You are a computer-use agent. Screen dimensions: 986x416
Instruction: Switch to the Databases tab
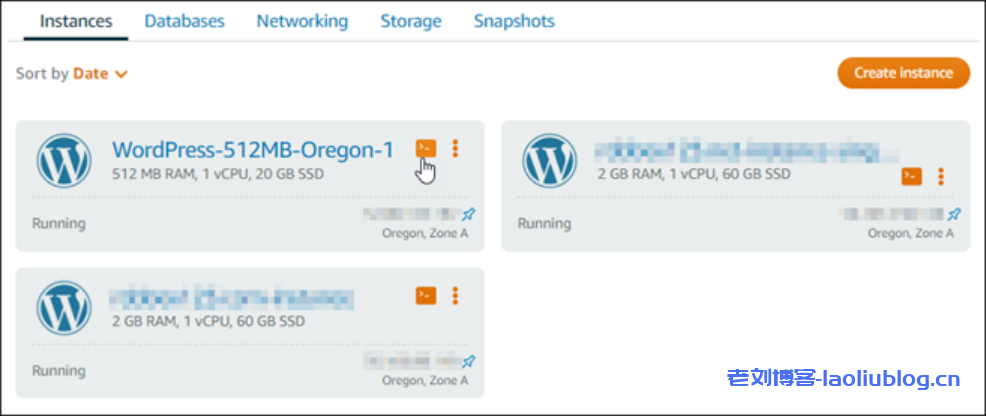coord(184,21)
